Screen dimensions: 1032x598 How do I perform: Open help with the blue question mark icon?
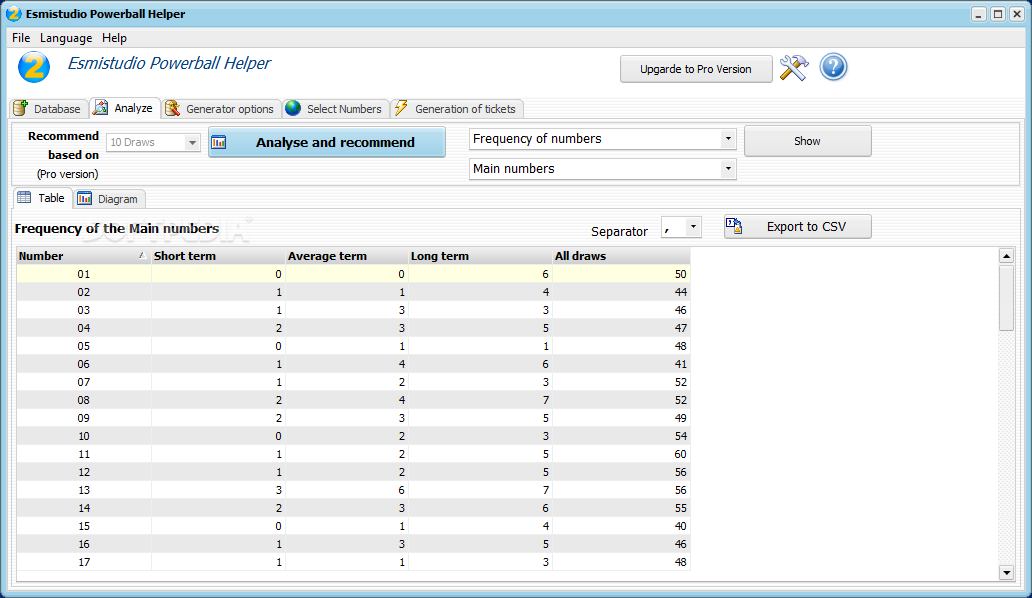tap(833, 67)
